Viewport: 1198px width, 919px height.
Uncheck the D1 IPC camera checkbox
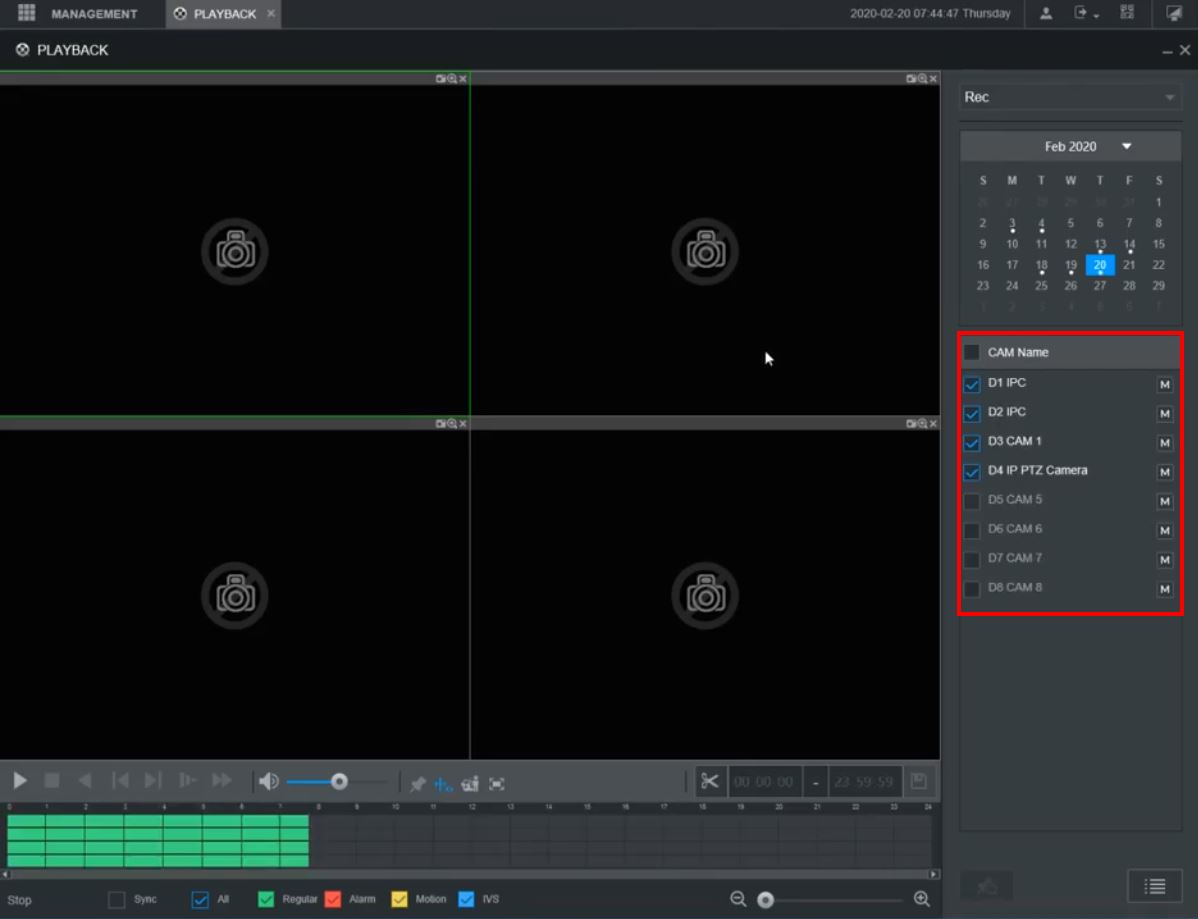tap(972, 384)
